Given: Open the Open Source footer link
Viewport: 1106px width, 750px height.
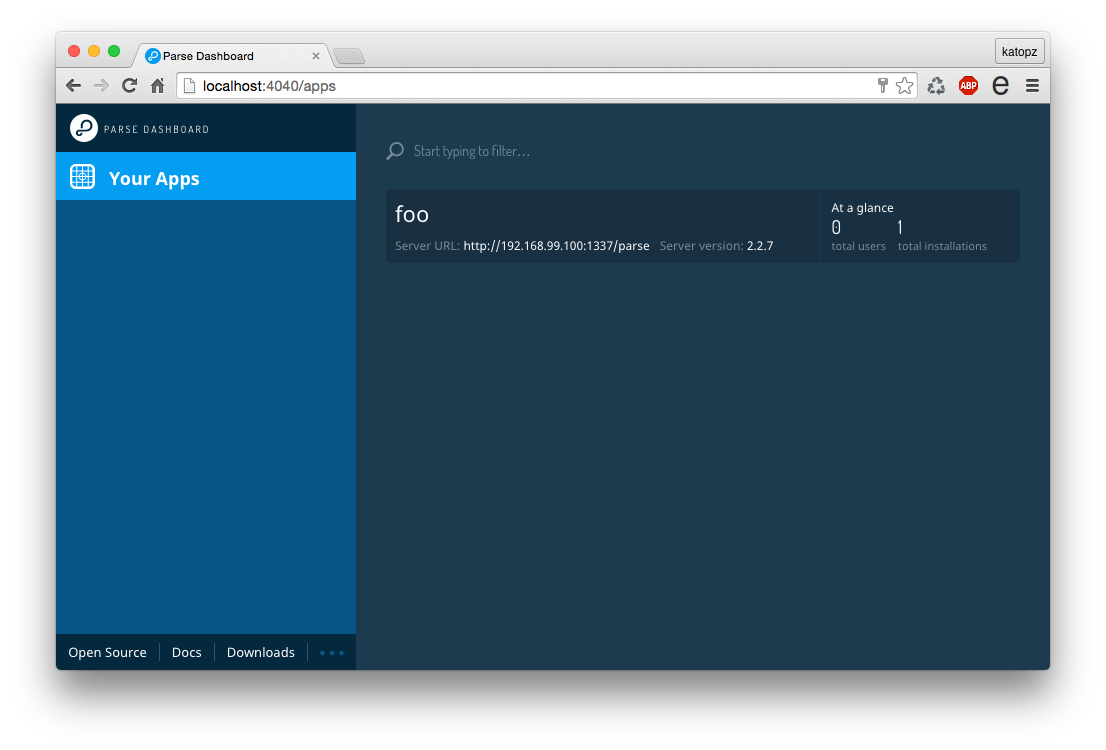Looking at the screenshot, I should pos(107,652).
